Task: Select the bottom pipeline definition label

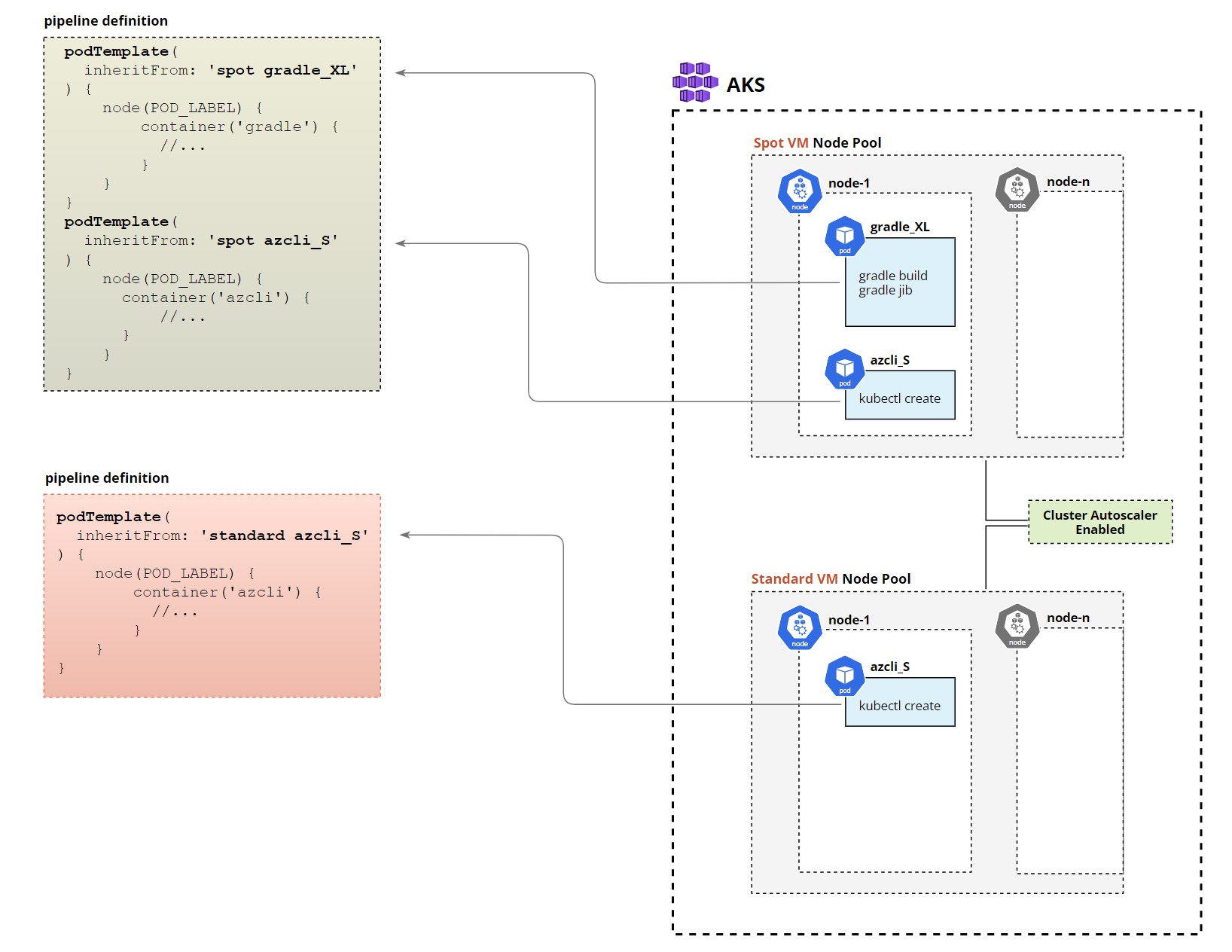Action: 106,478
